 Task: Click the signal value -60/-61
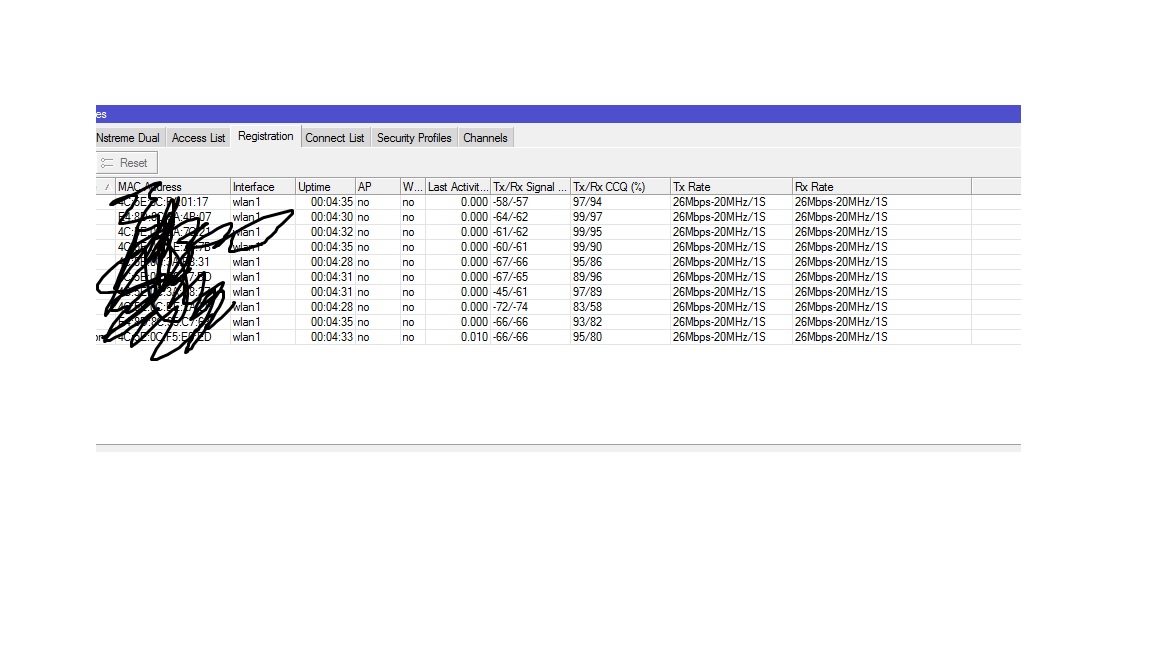[510, 248]
